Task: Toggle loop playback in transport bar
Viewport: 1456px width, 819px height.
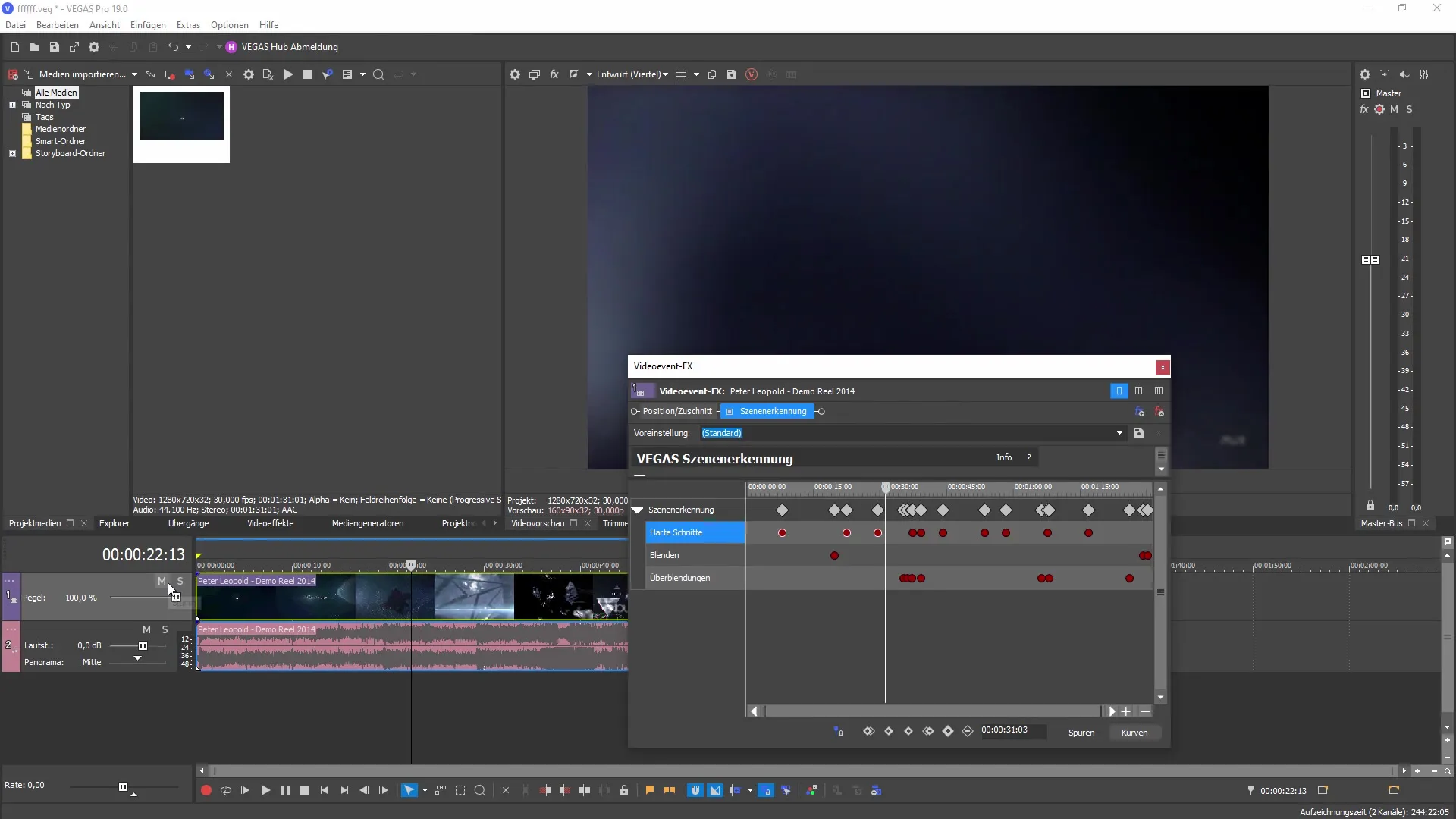Action: click(x=225, y=790)
